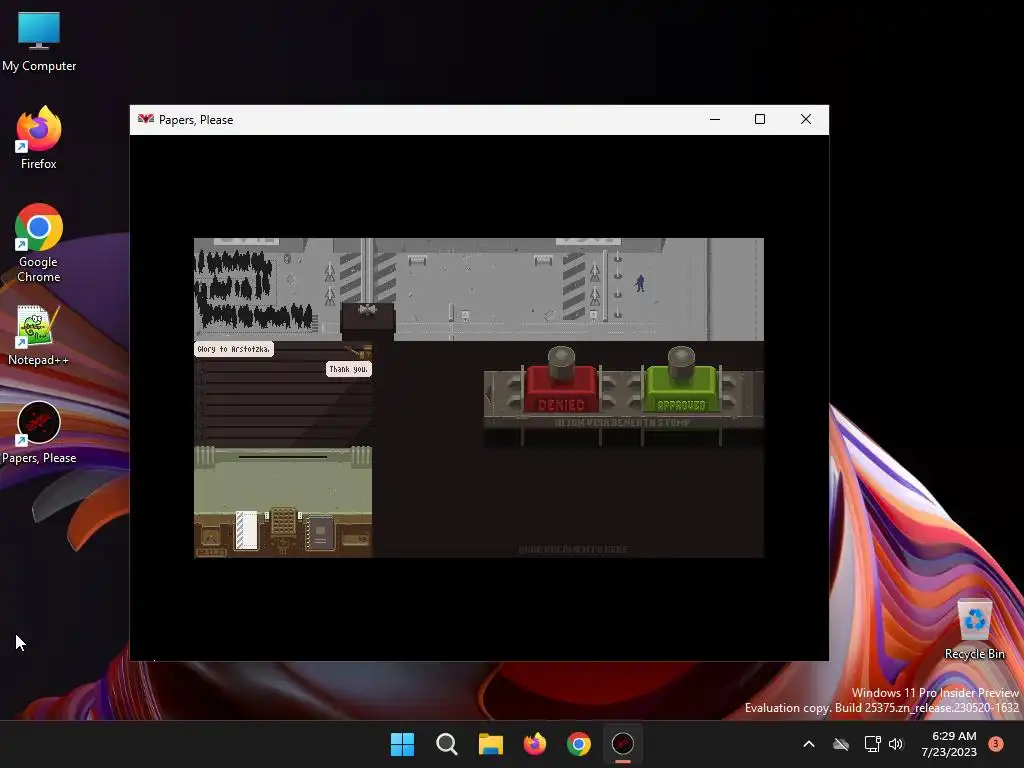This screenshot has height=768, width=1024.
Task: Click the 'Glory to Arstotzka.' speech bubble
Action: pos(234,349)
